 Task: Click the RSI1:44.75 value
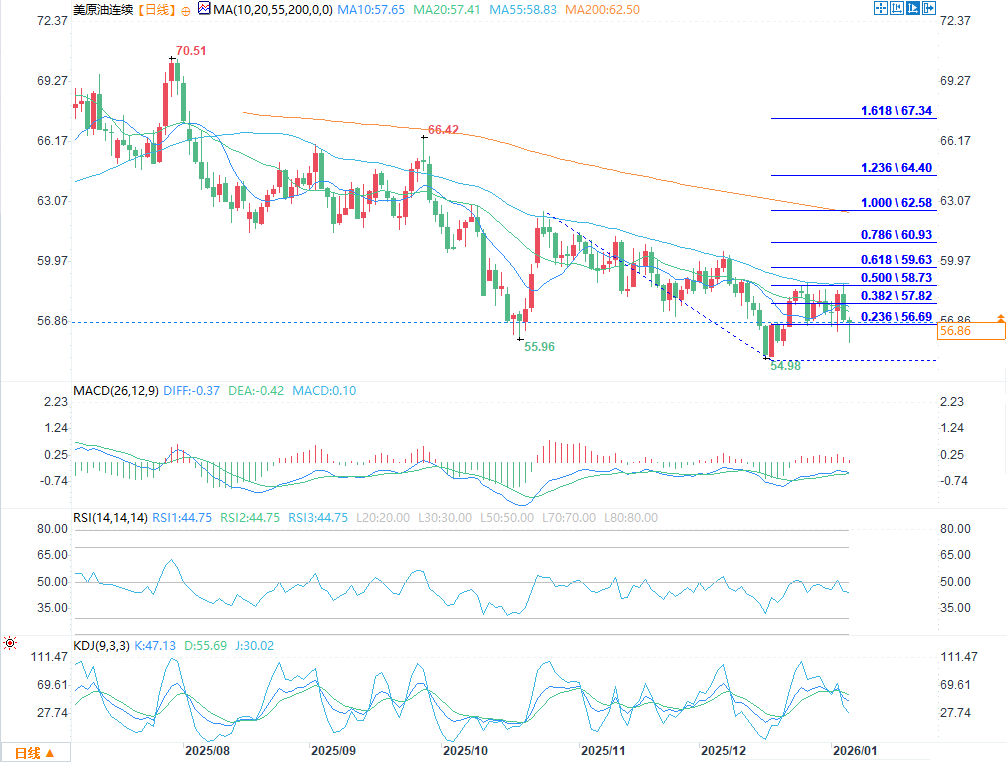(182, 517)
